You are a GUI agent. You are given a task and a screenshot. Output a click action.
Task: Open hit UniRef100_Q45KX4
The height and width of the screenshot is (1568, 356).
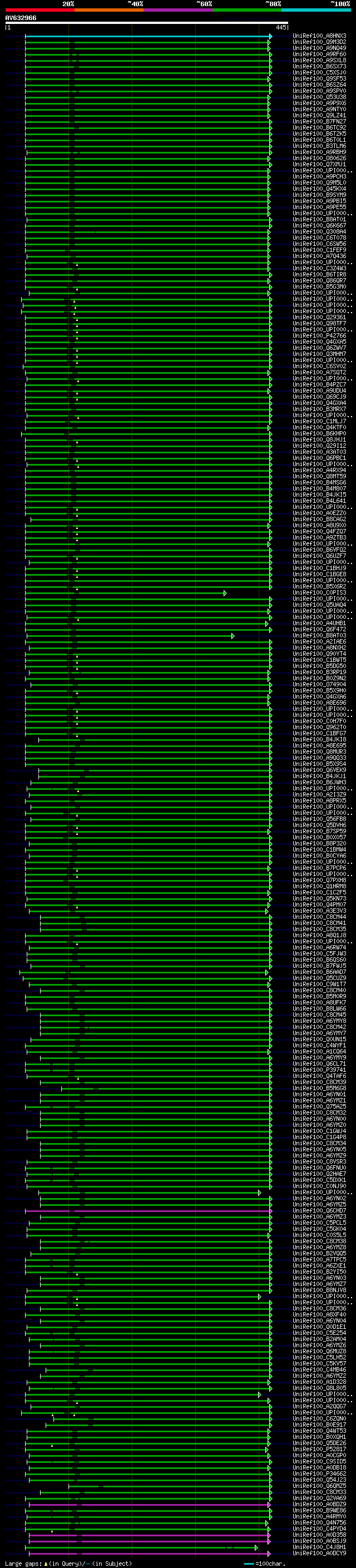pyautogui.click(x=319, y=189)
